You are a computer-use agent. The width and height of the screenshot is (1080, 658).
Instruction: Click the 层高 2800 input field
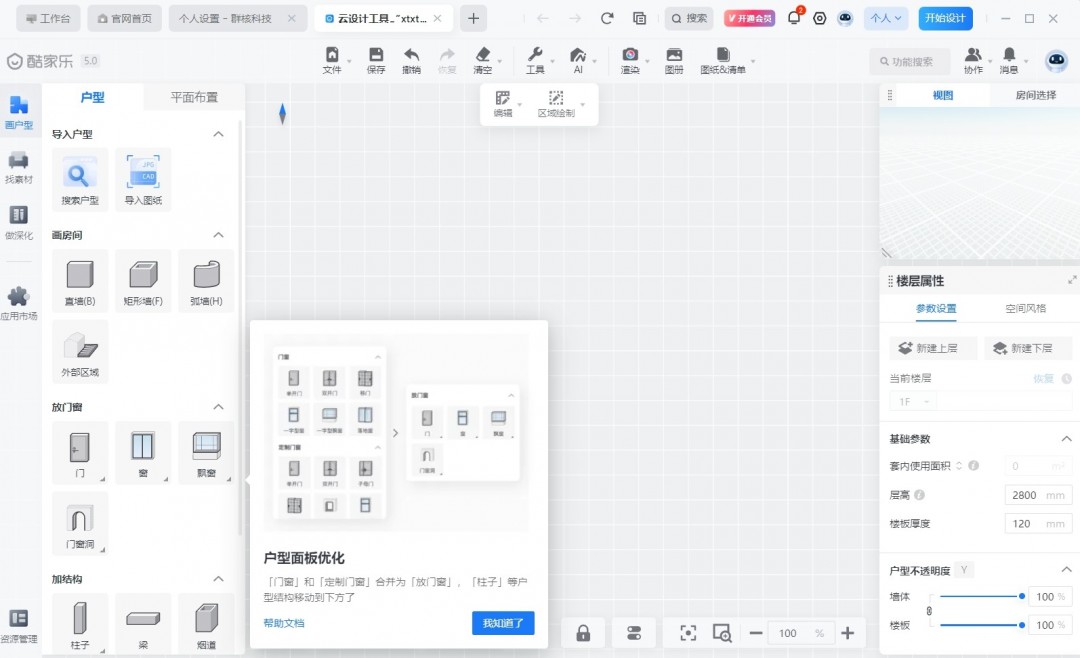1038,495
